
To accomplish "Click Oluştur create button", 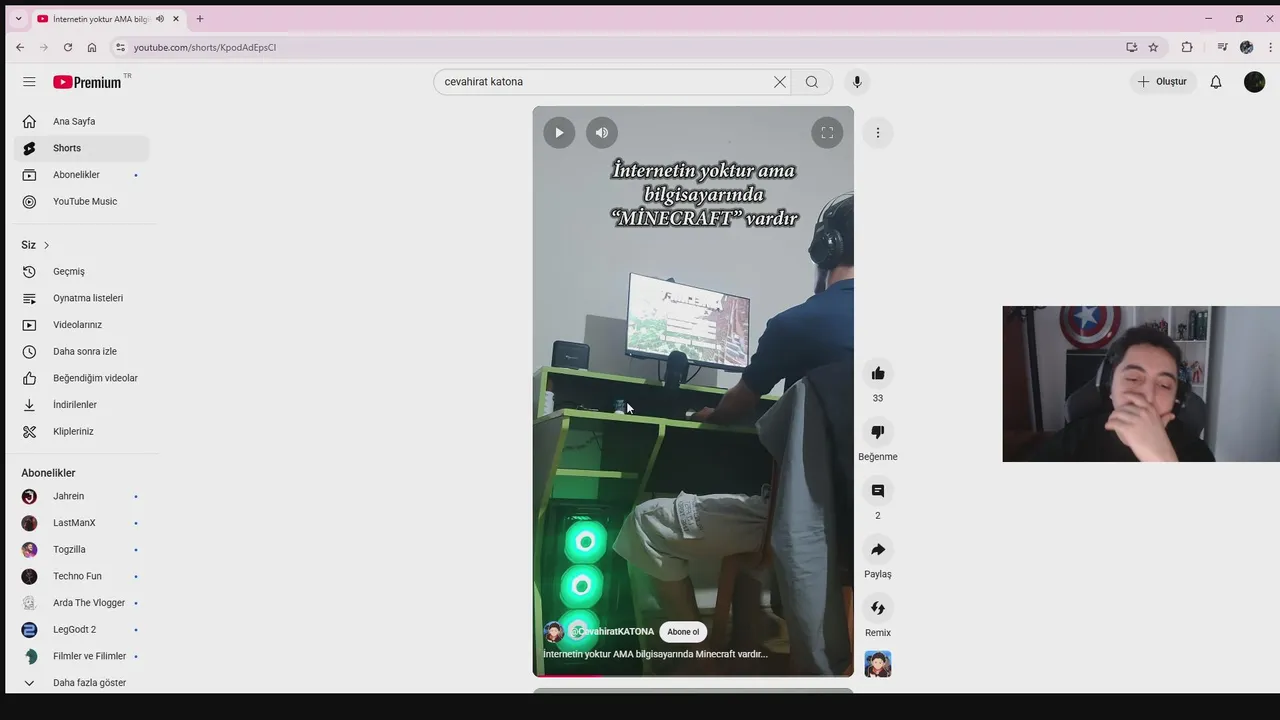I will 1163,82.
